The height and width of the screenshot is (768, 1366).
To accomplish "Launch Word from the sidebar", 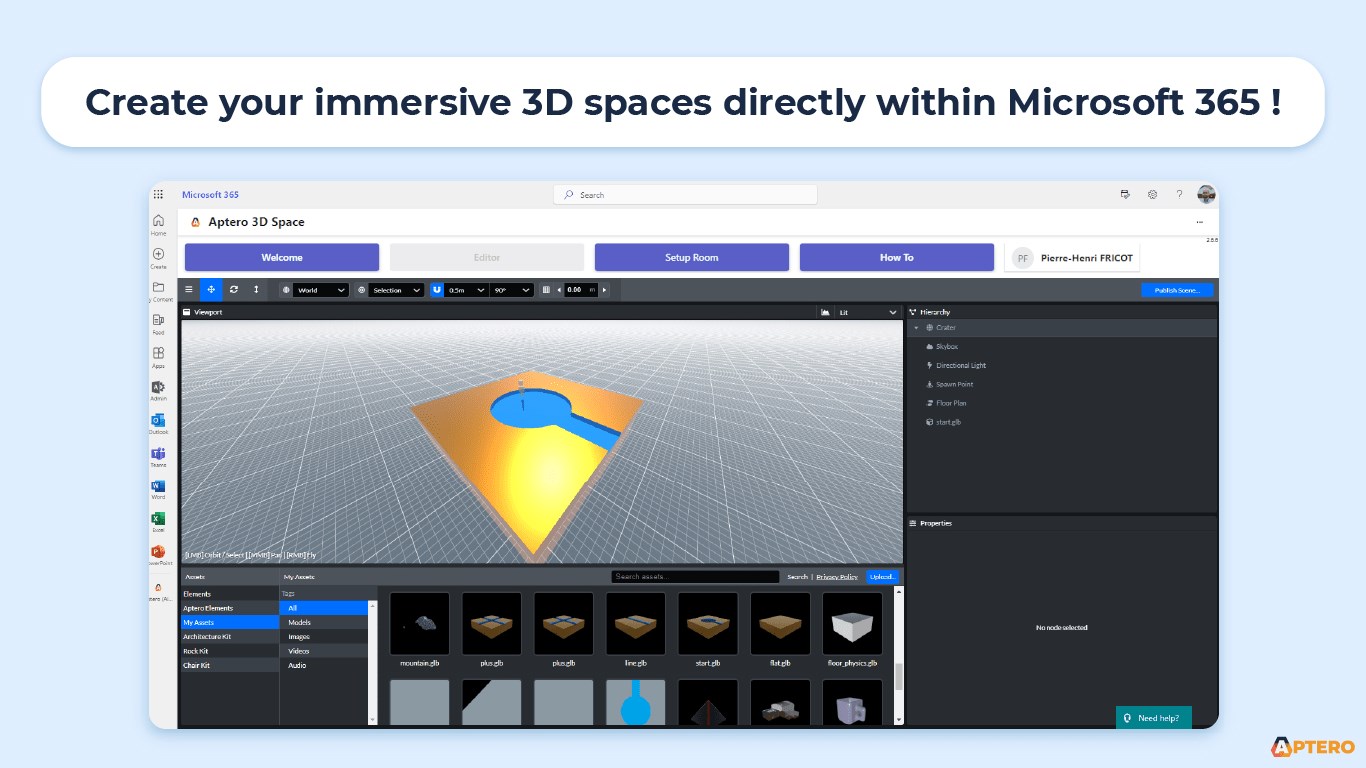I will (x=158, y=490).
